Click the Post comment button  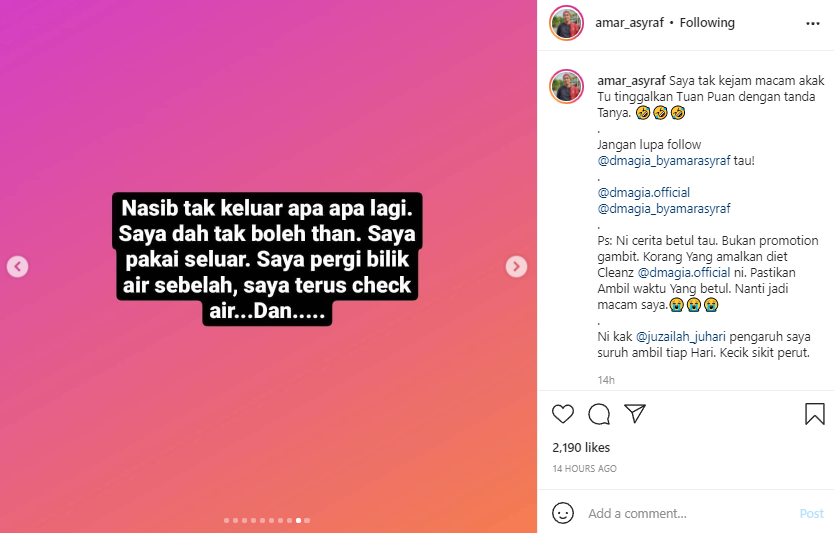812,513
